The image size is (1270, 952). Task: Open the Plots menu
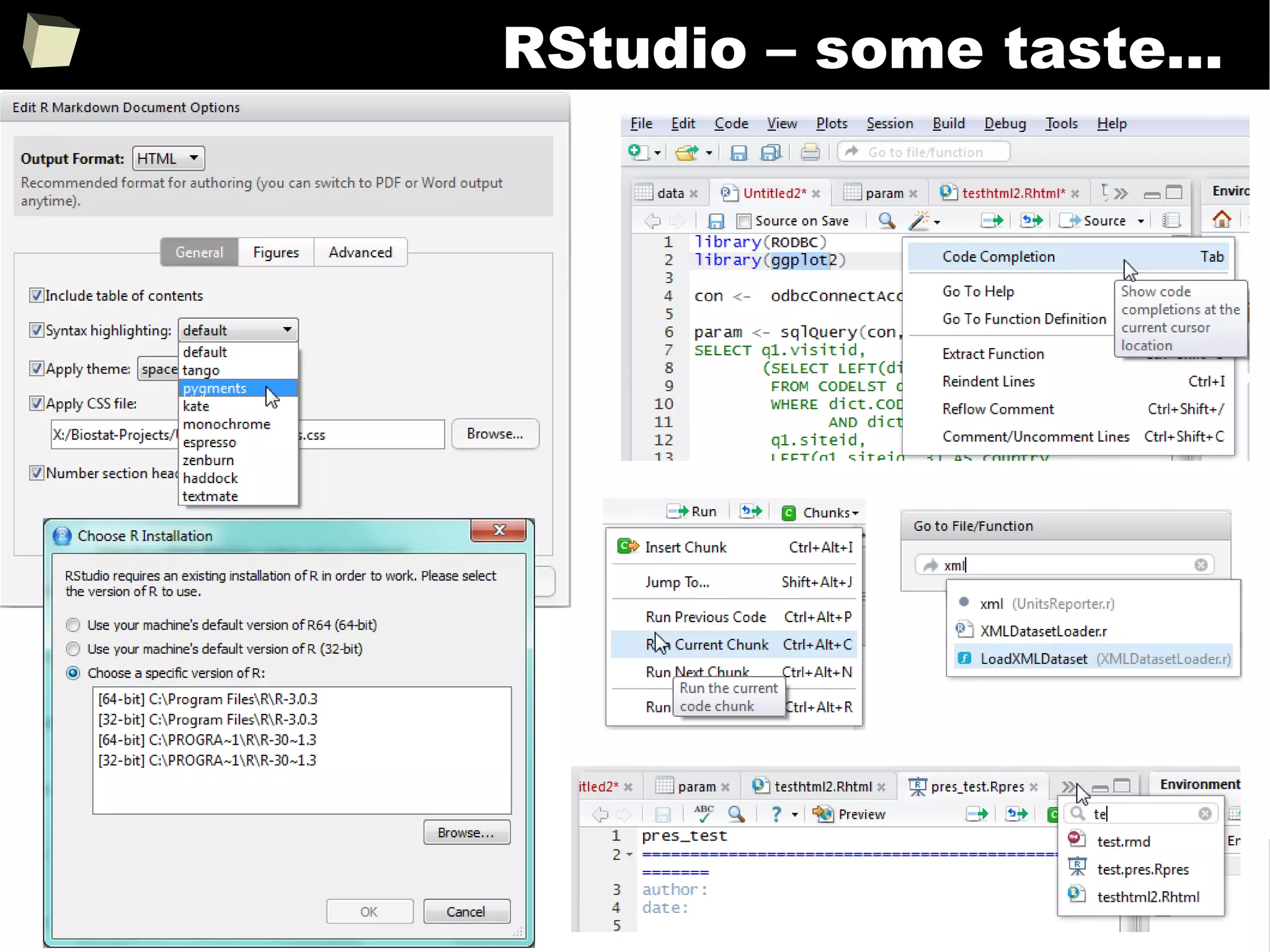point(832,123)
